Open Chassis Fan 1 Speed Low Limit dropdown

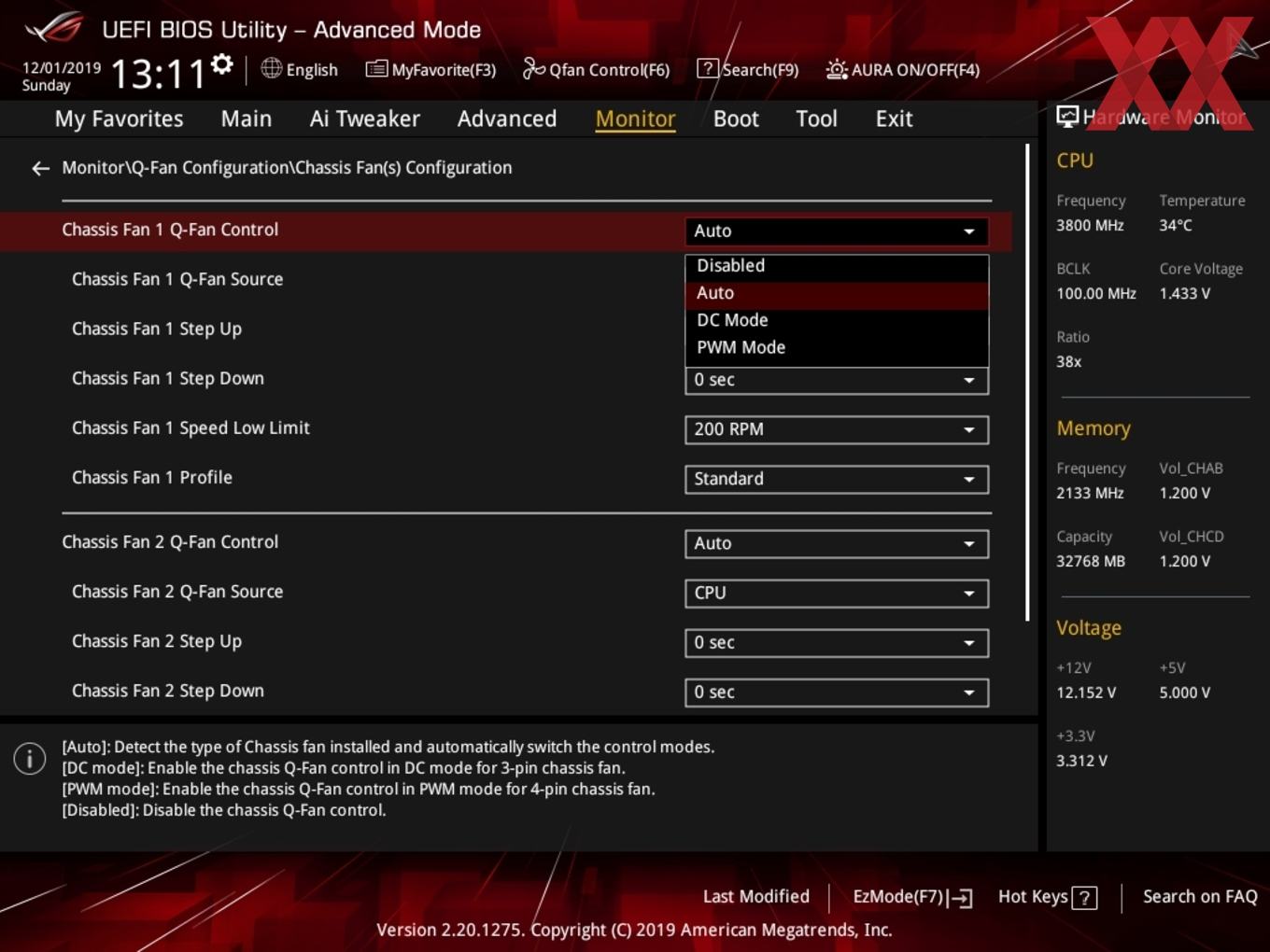pos(837,429)
